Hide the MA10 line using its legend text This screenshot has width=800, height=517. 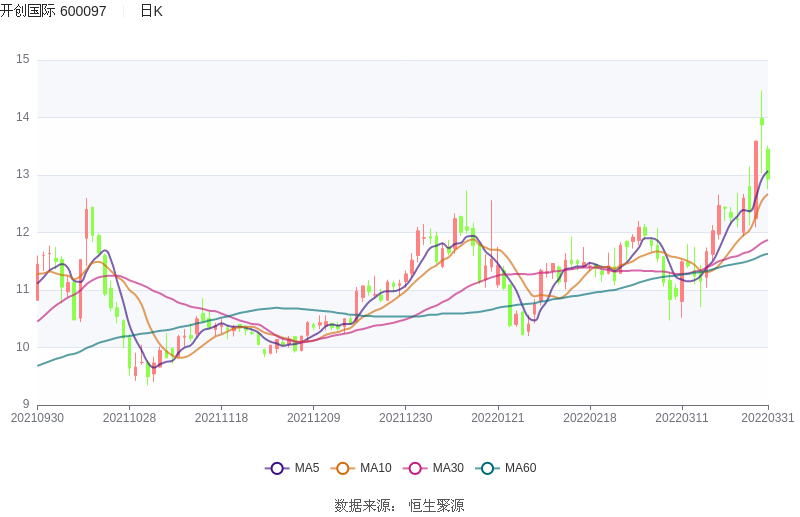tap(375, 468)
